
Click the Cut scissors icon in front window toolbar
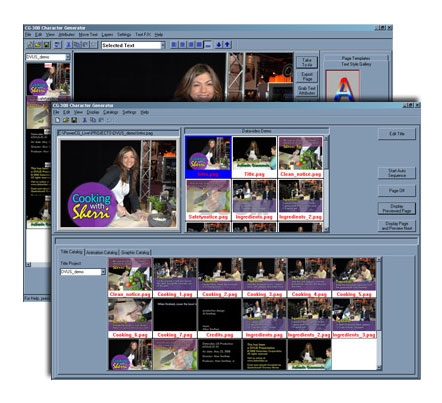point(85,120)
